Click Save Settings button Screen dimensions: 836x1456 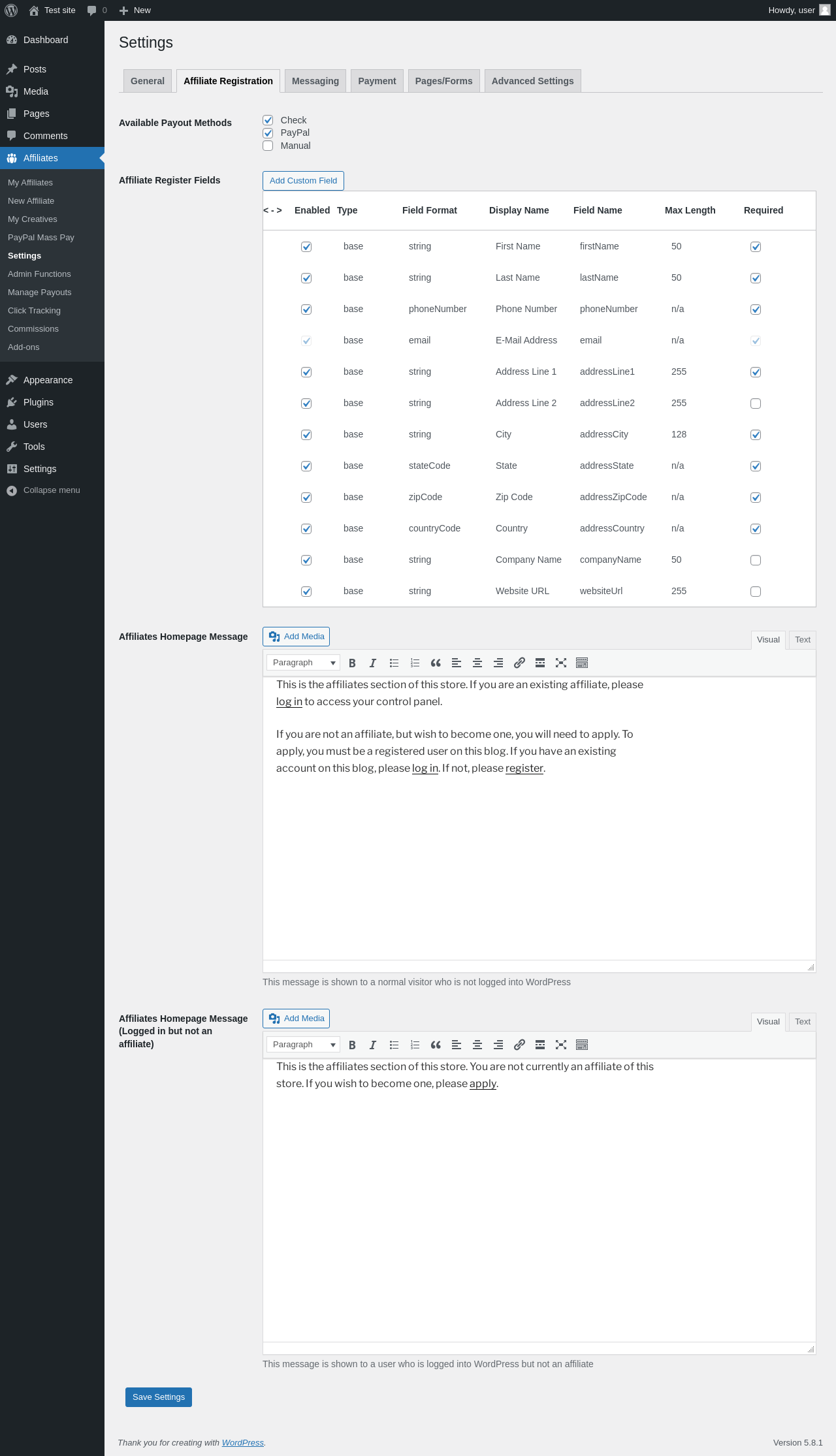159,1397
